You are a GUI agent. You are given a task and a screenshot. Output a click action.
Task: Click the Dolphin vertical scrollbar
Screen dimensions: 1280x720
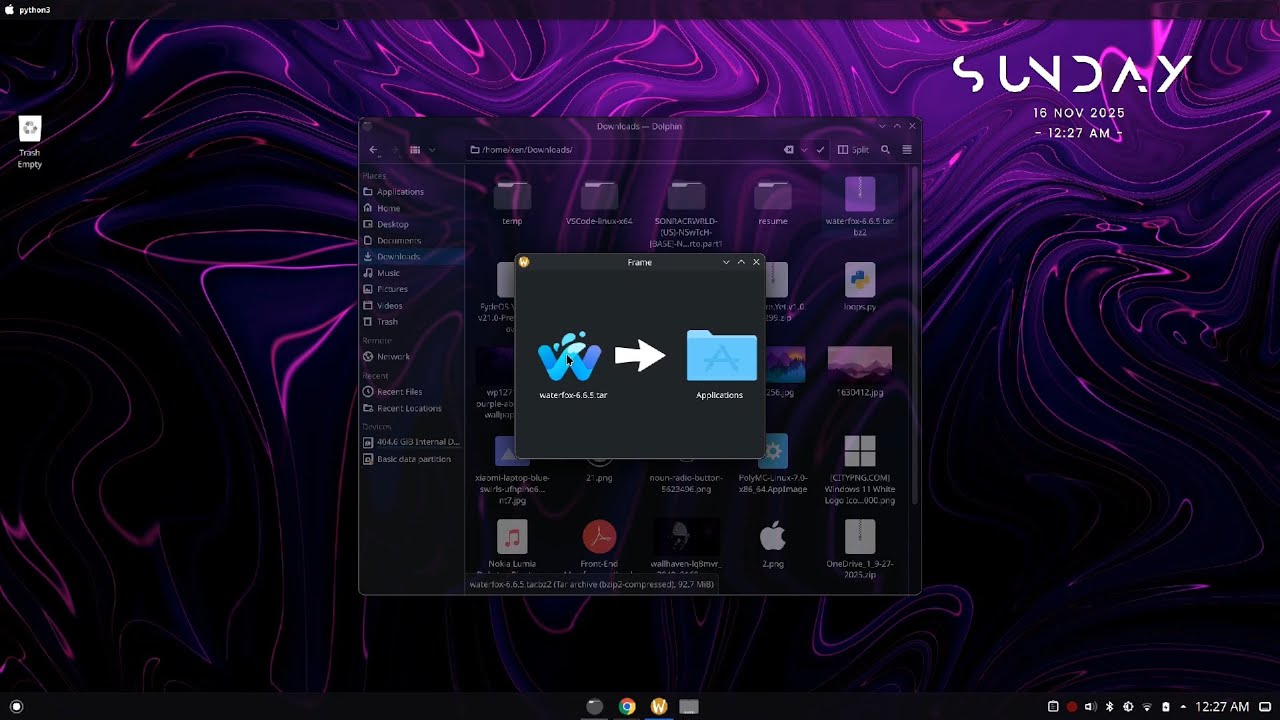click(915, 335)
